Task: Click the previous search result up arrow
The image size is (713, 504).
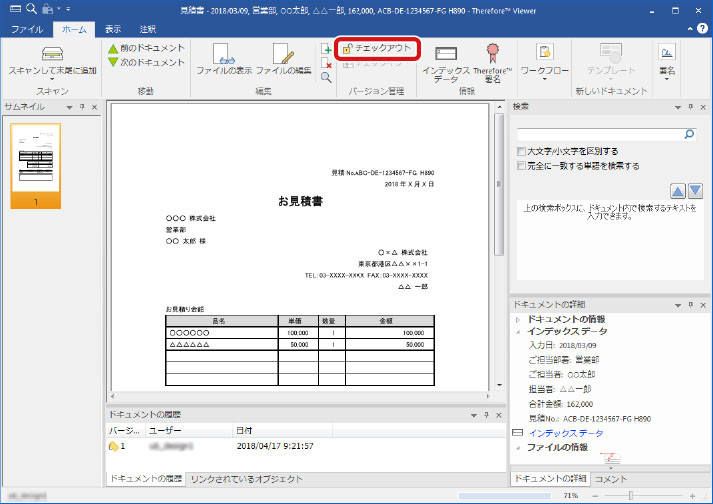Action: coord(679,190)
